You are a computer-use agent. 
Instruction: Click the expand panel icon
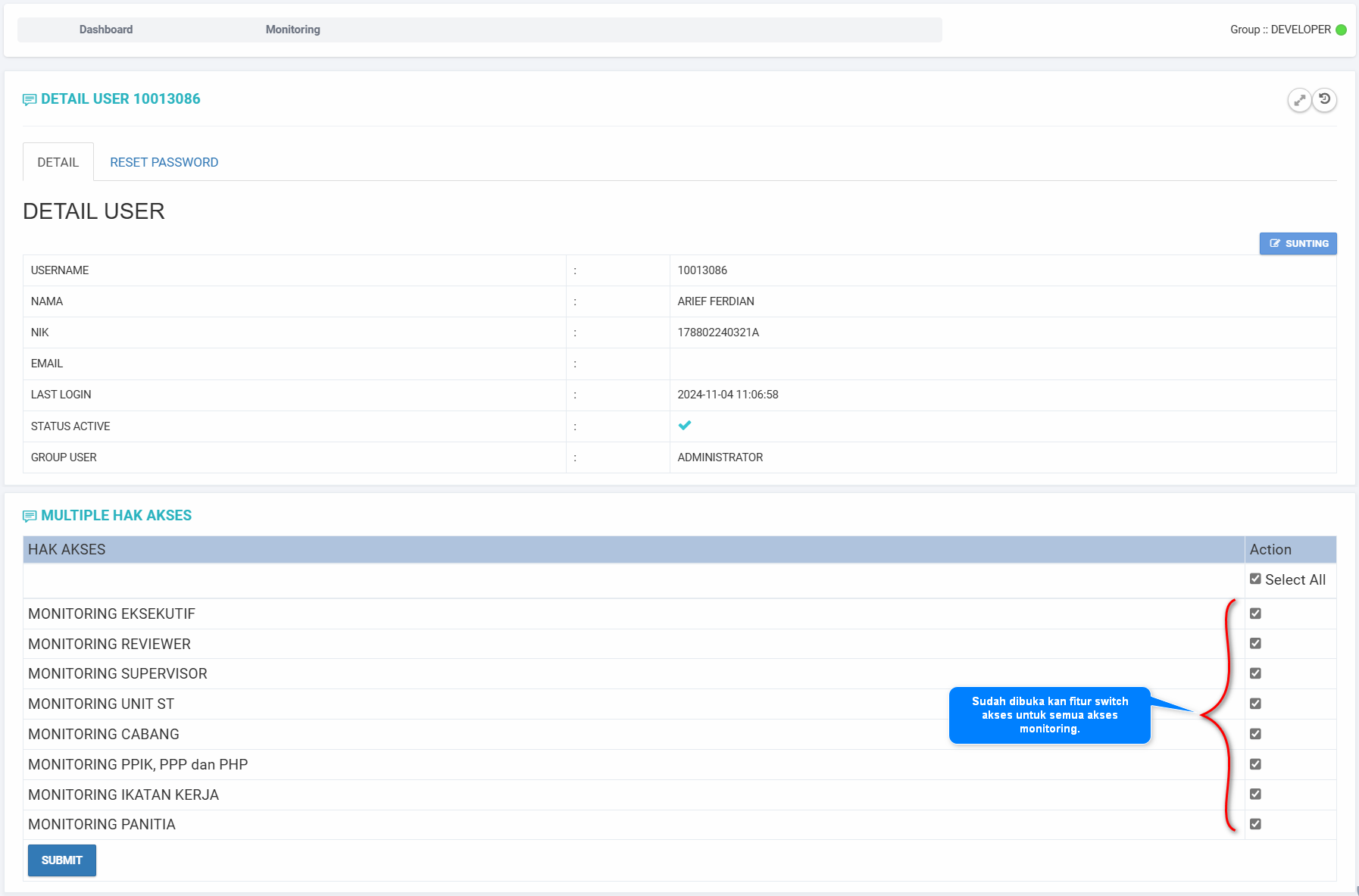pyautogui.click(x=1299, y=100)
